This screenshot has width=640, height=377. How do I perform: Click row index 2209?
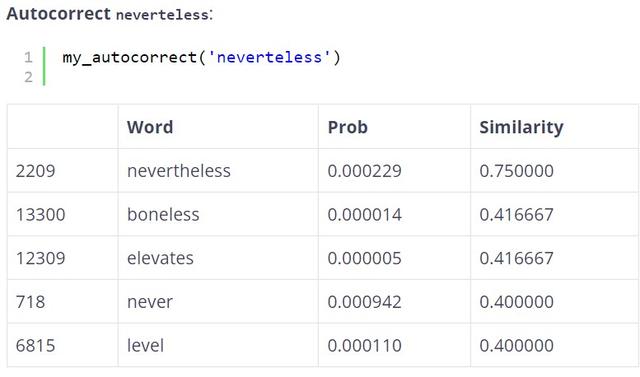pos(36,171)
